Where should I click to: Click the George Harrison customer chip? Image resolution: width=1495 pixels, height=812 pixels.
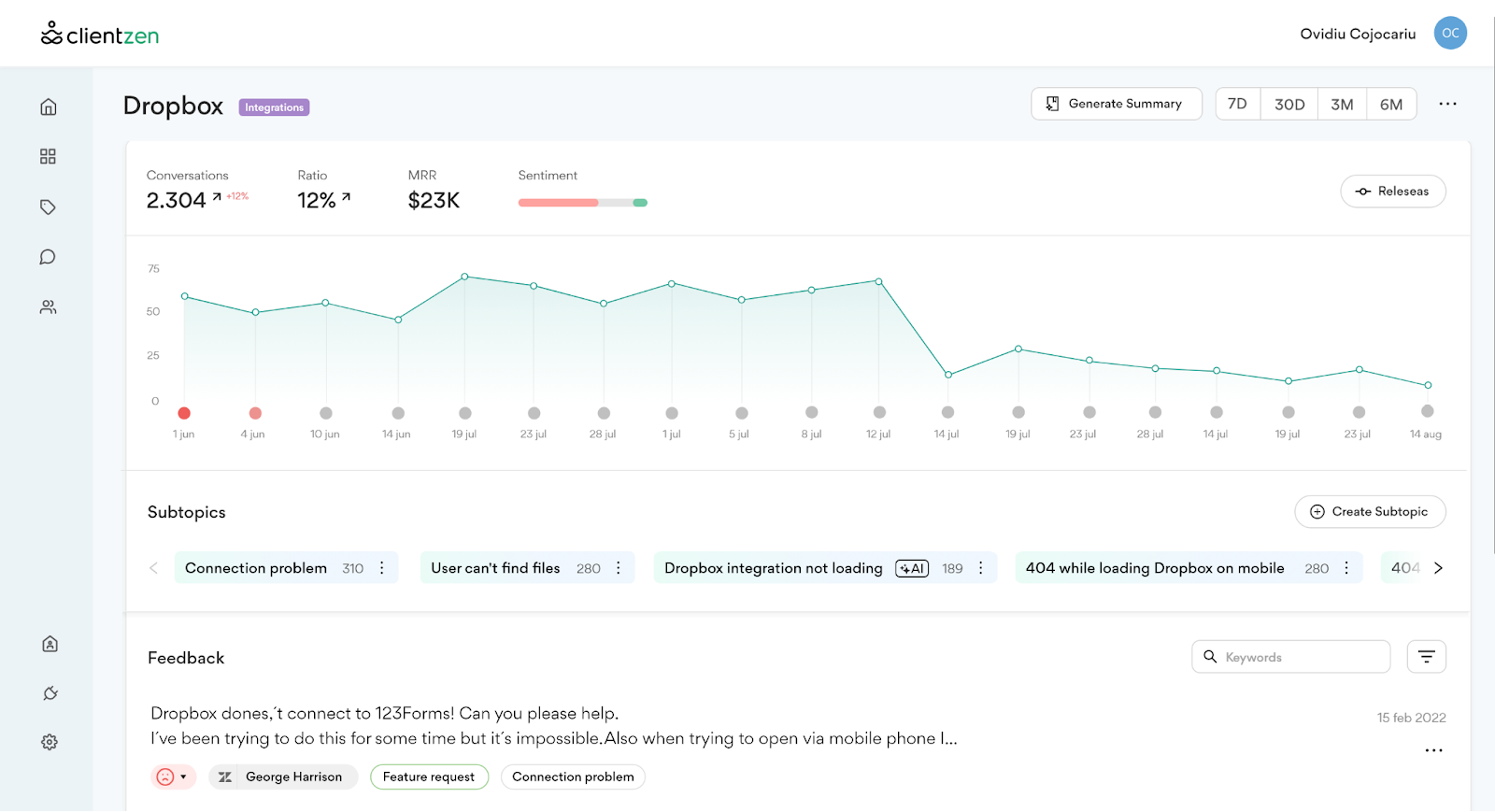pos(283,776)
